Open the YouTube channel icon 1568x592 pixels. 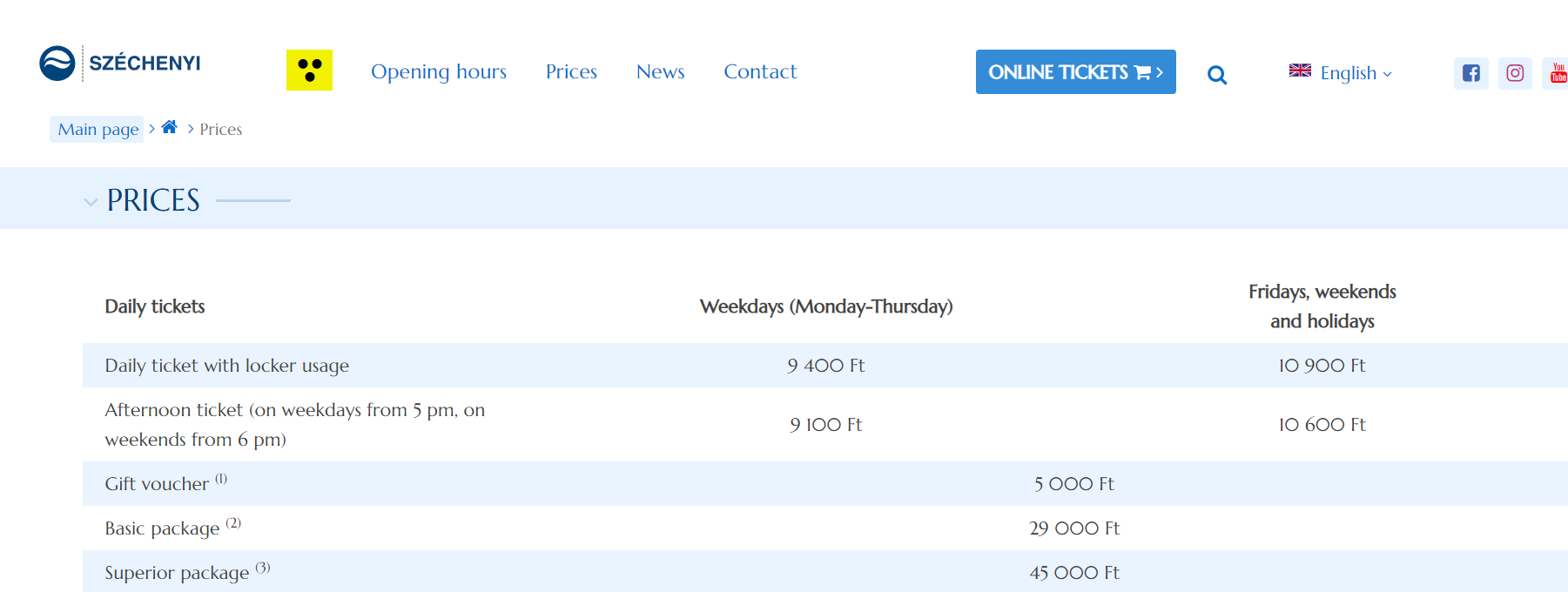pyautogui.click(x=1558, y=73)
